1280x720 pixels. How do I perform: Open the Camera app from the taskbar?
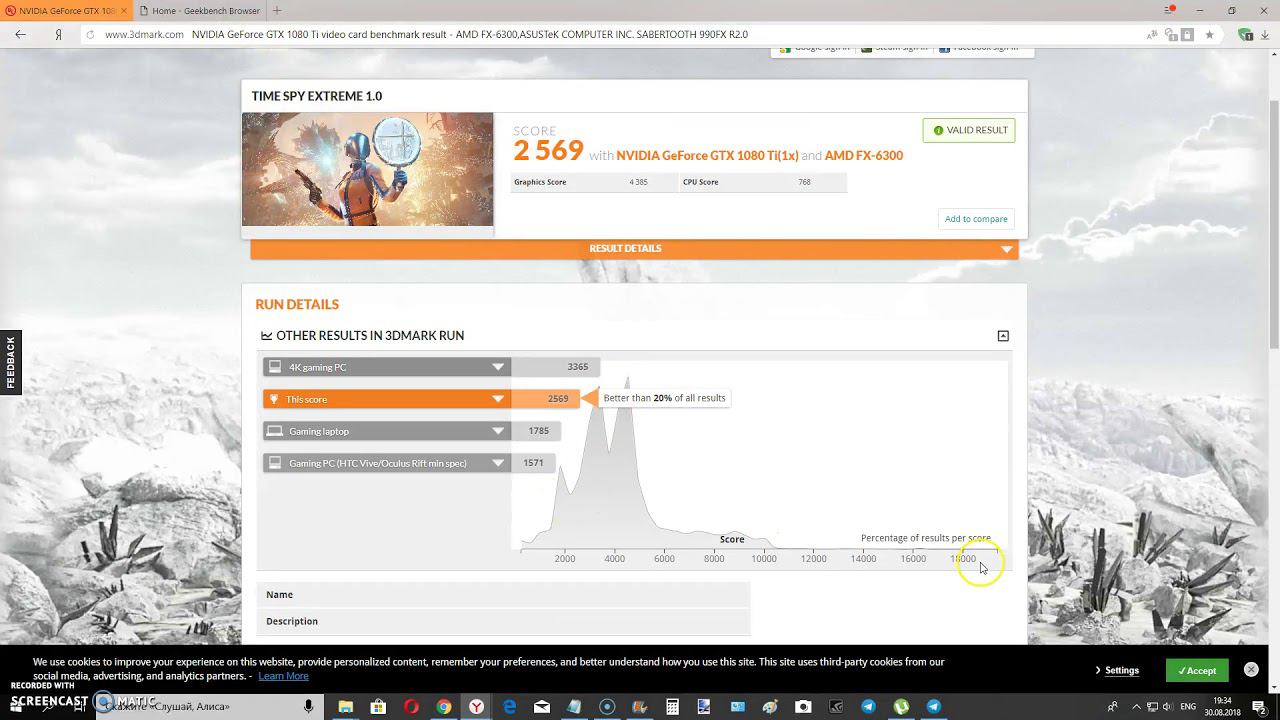[x=803, y=706]
